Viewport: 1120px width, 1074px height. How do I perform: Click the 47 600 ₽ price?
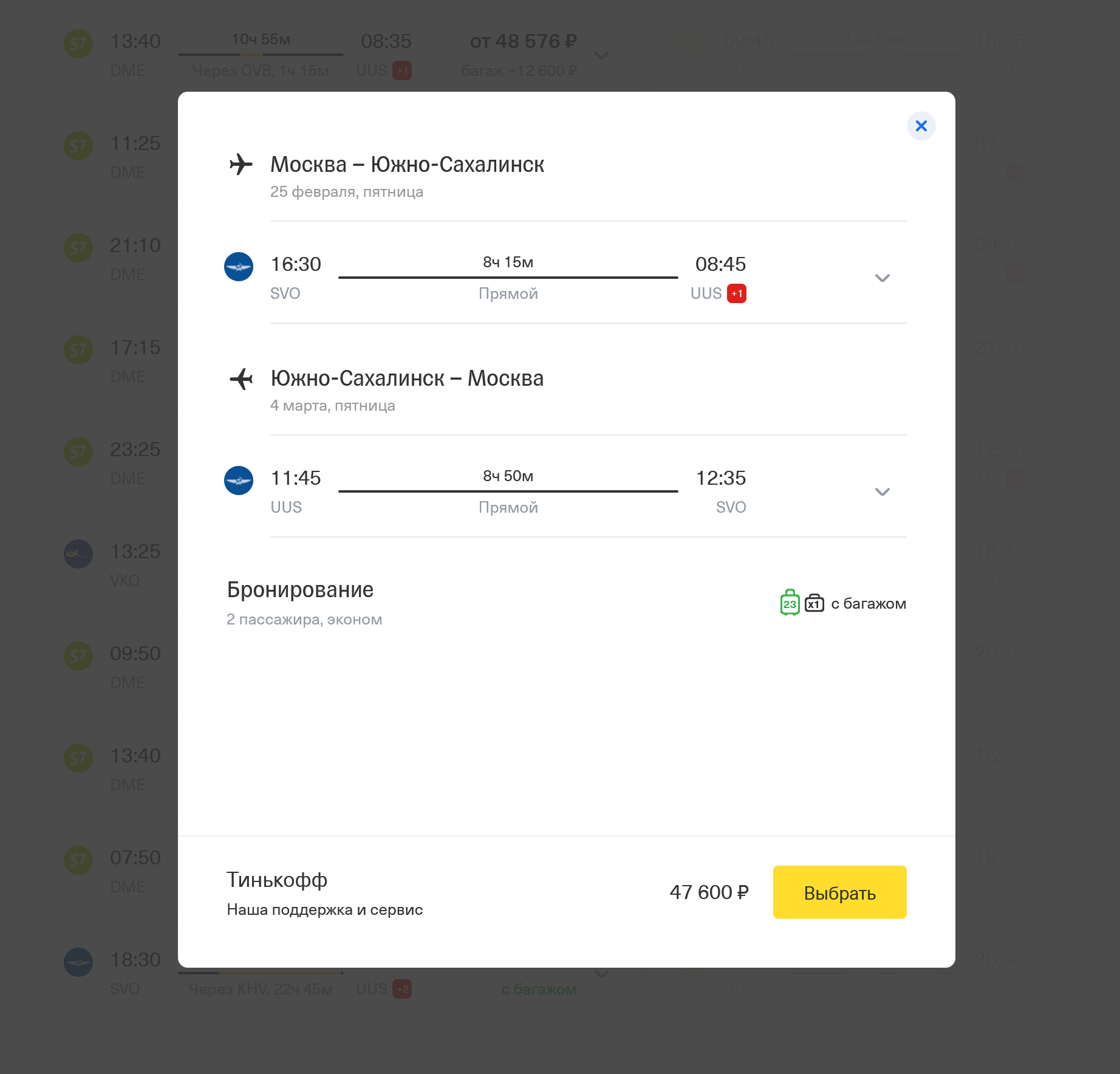click(x=709, y=892)
